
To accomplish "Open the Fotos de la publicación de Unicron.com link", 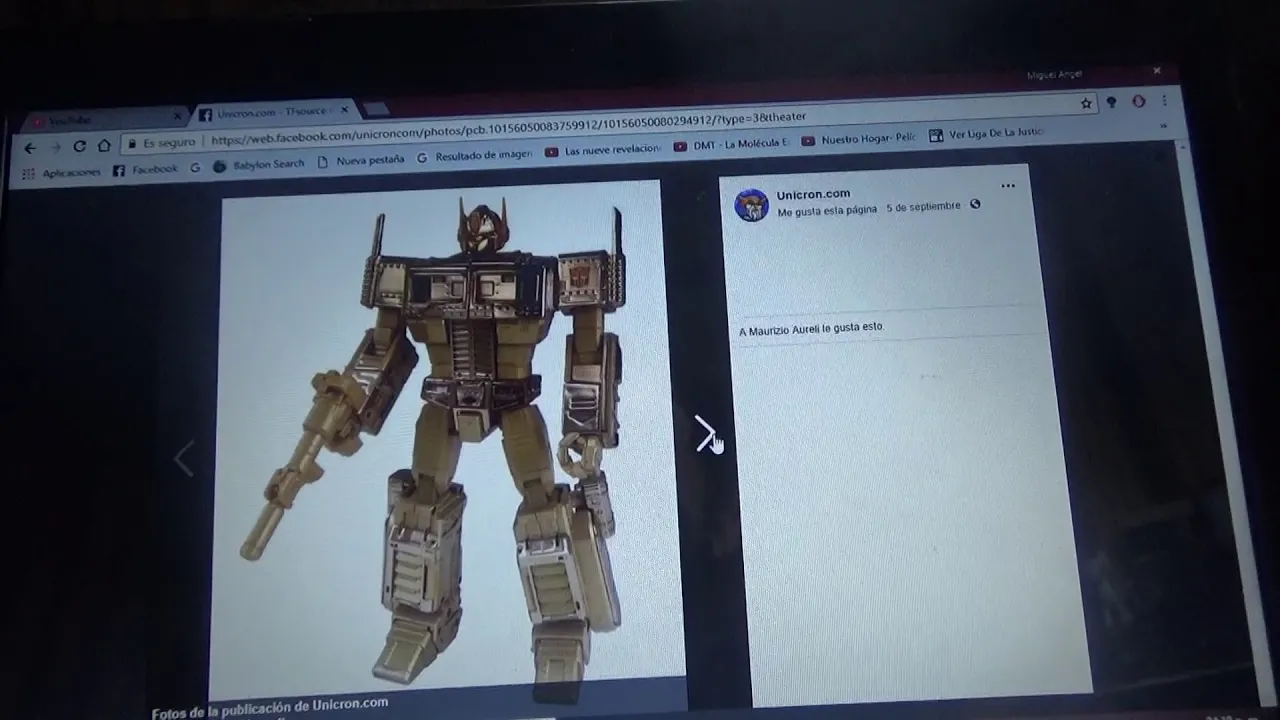I will pos(270,708).
